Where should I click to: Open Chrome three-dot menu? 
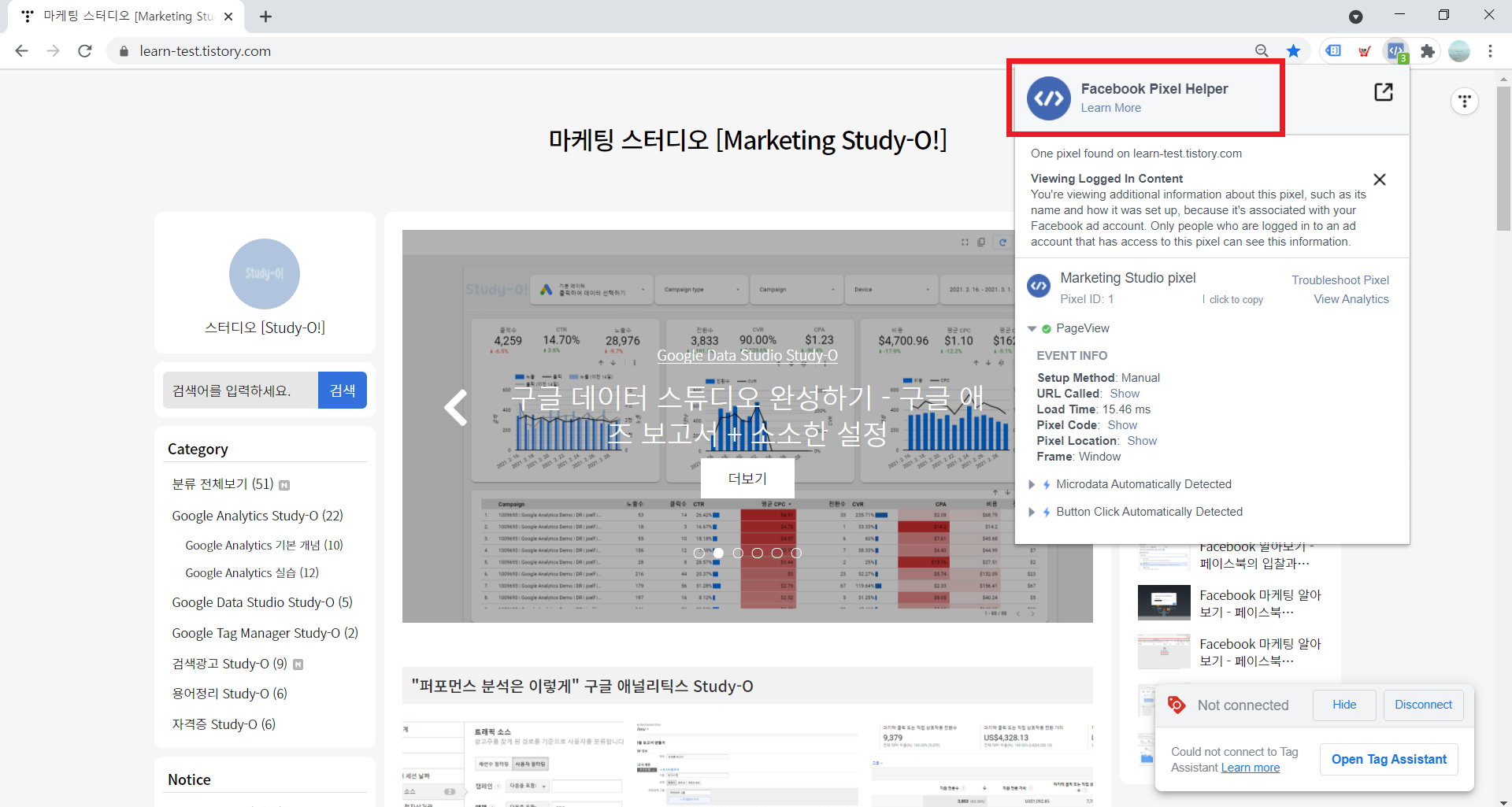pos(1490,51)
